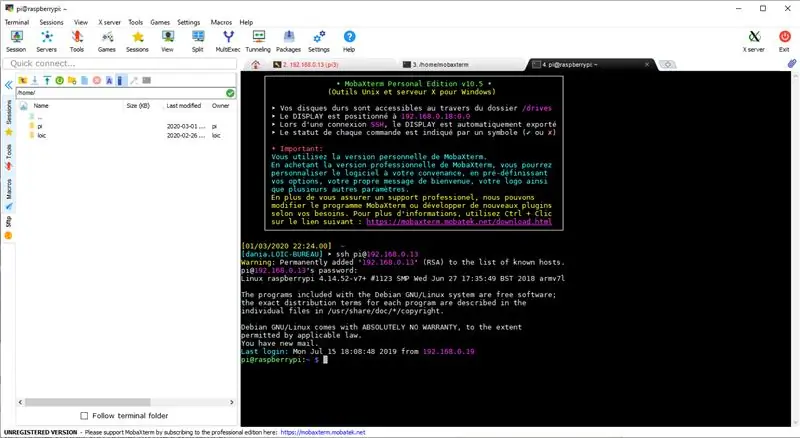Open the Sftp vertical side tab
The width and height of the screenshot is (800, 438).
(x=8, y=228)
